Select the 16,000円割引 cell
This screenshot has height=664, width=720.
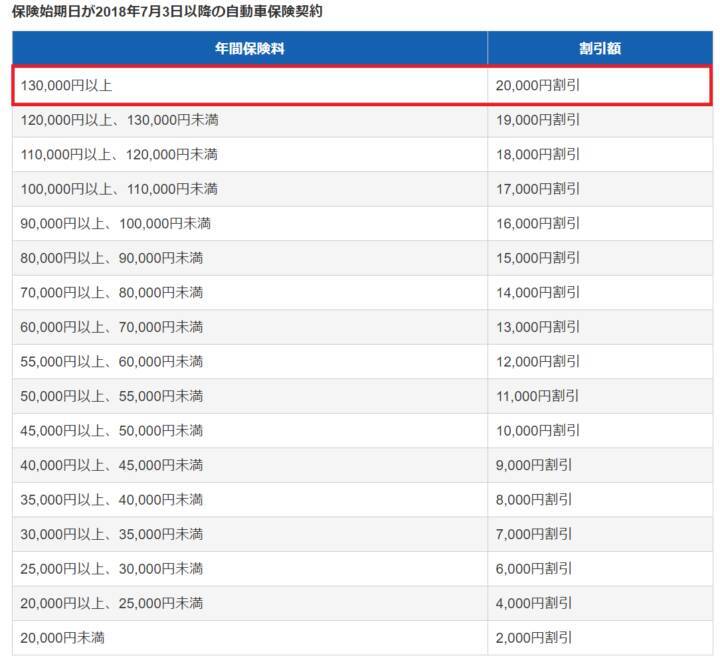(x=600, y=224)
